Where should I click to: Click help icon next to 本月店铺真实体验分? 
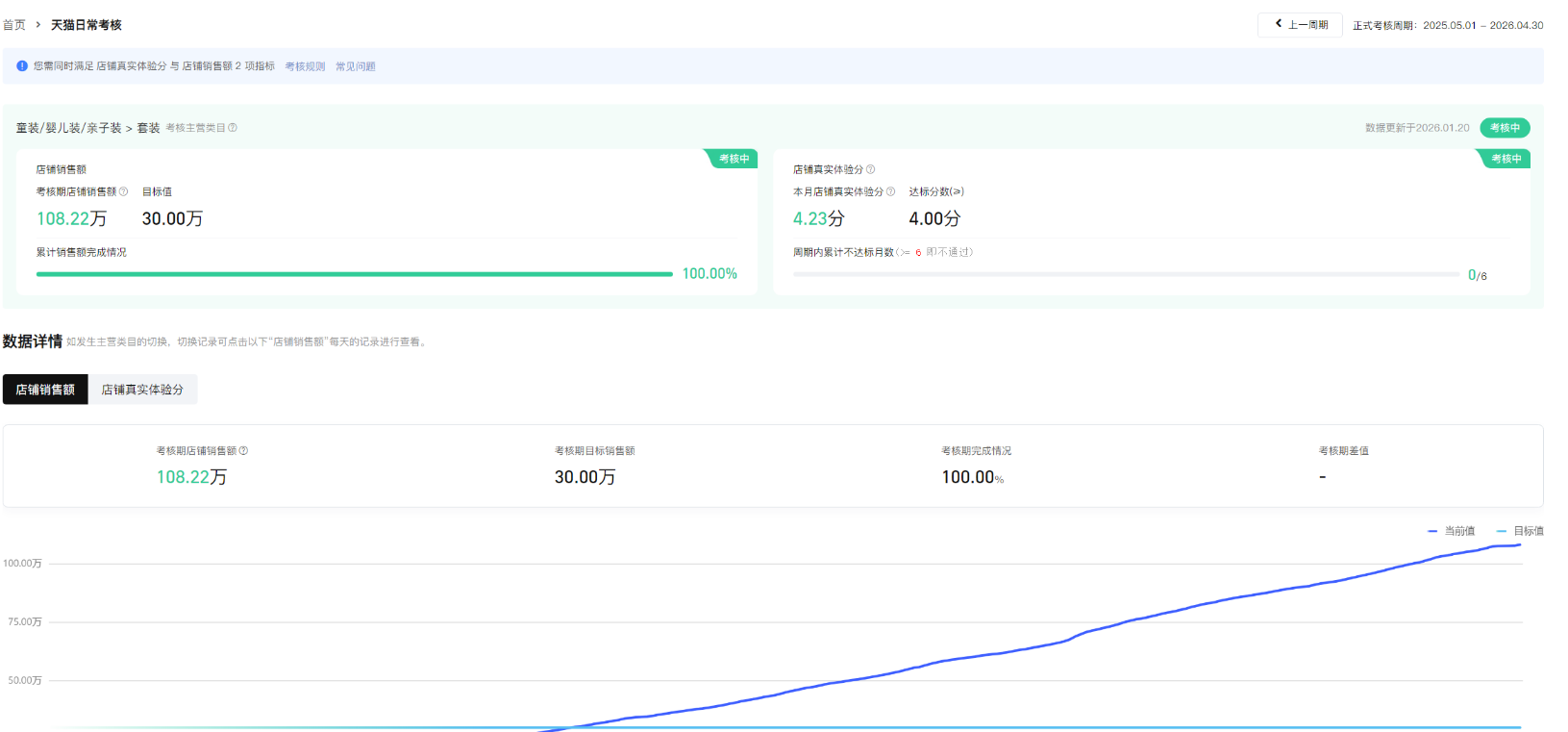pos(890,191)
